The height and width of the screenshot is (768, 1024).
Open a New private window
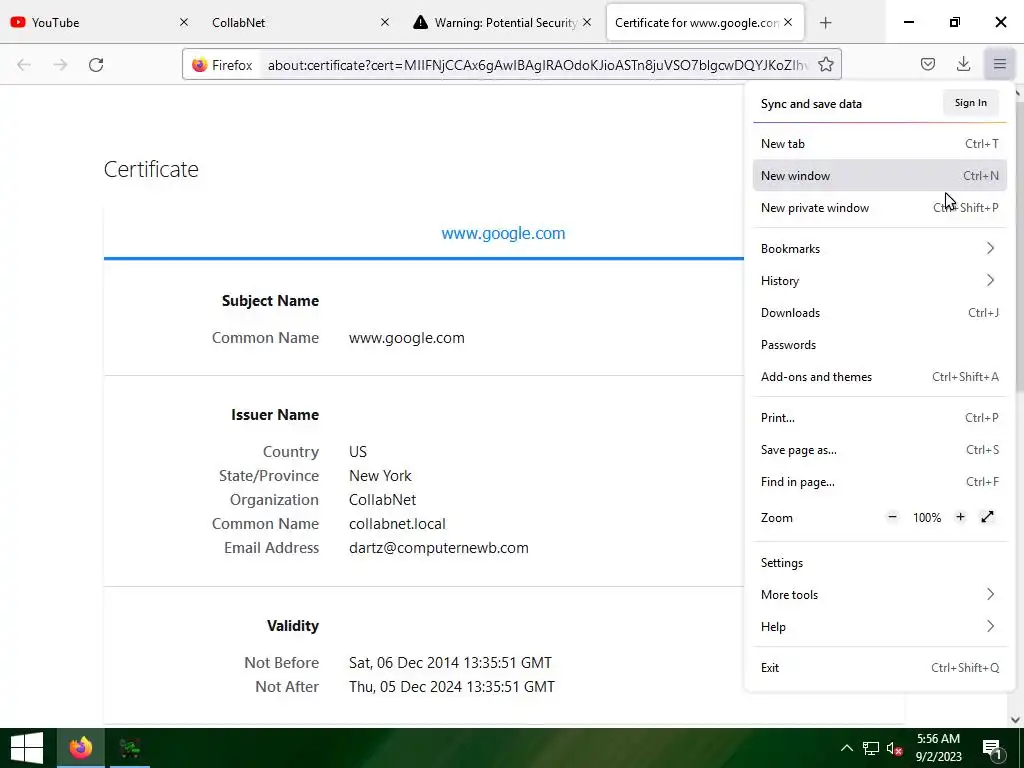(880, 208)
